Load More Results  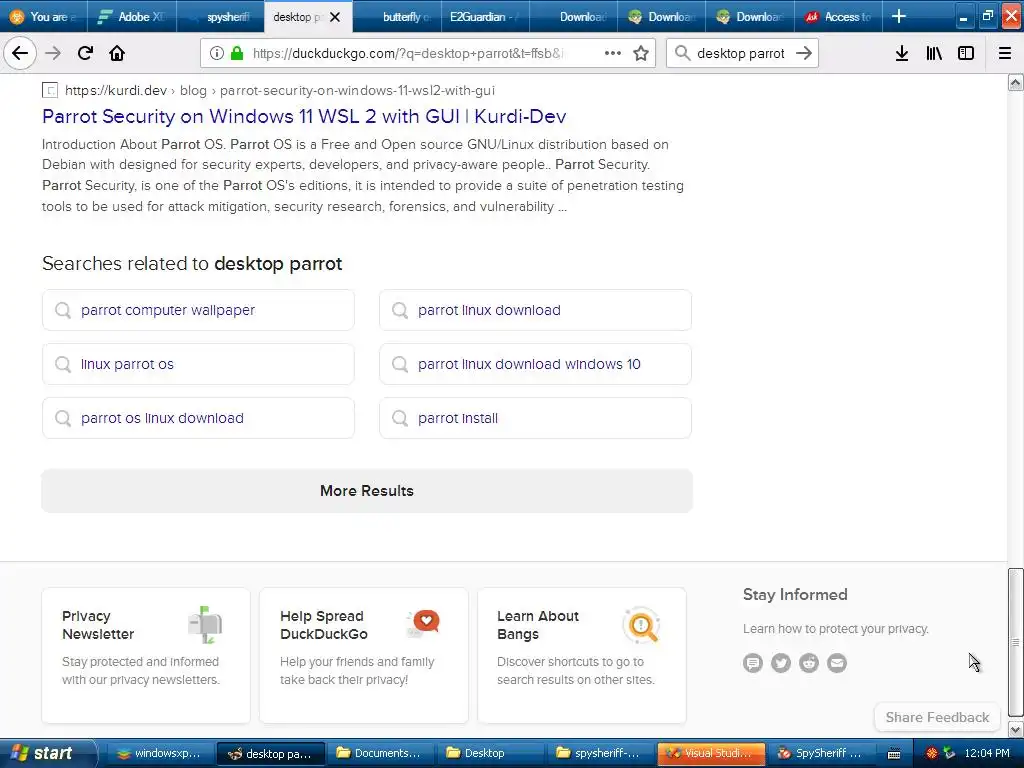367,490
